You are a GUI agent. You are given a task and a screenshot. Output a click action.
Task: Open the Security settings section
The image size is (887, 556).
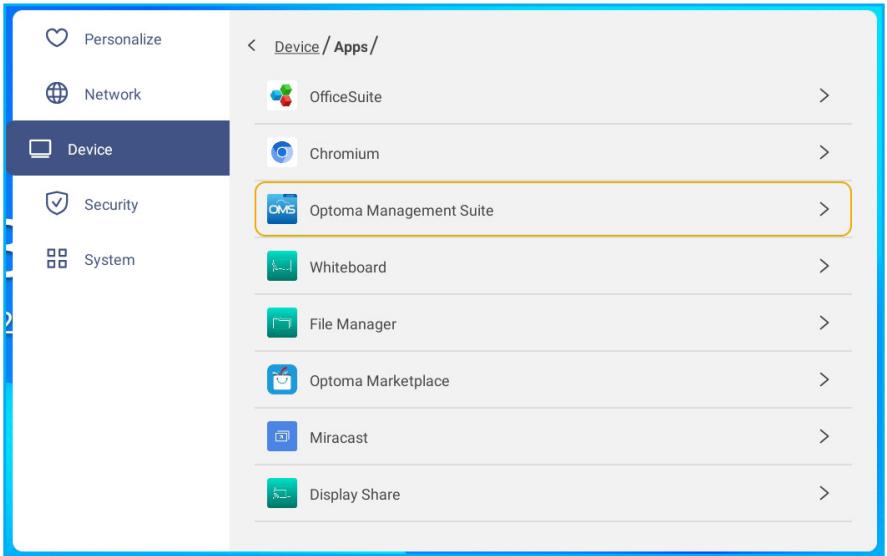pyautogui.click(x=111, y=205)
